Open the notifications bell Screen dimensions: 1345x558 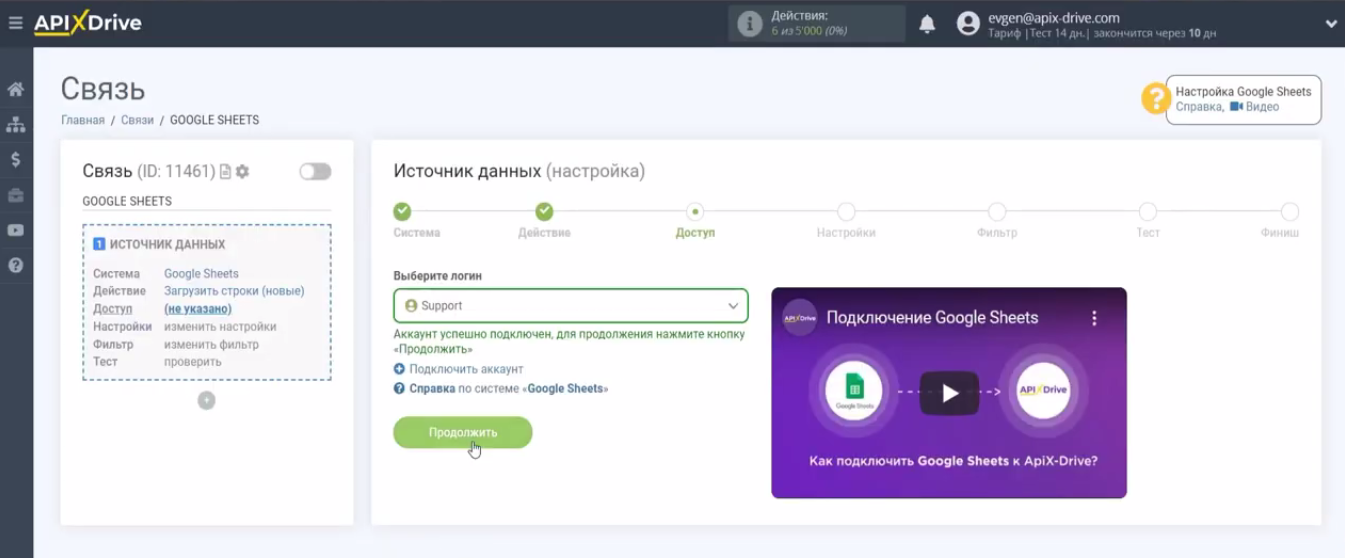coord(927,24)
